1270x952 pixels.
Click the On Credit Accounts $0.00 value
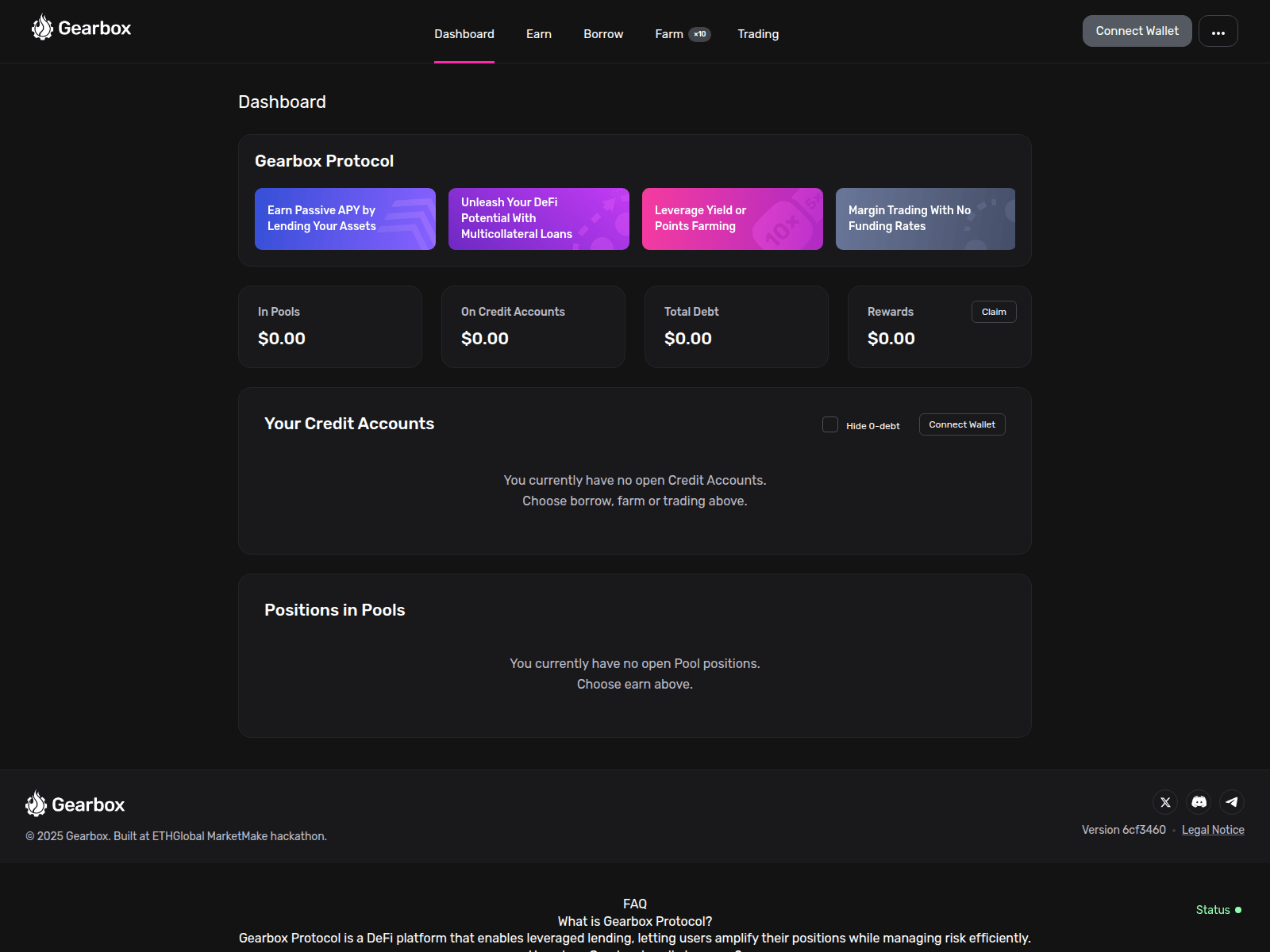pos(485,339)
